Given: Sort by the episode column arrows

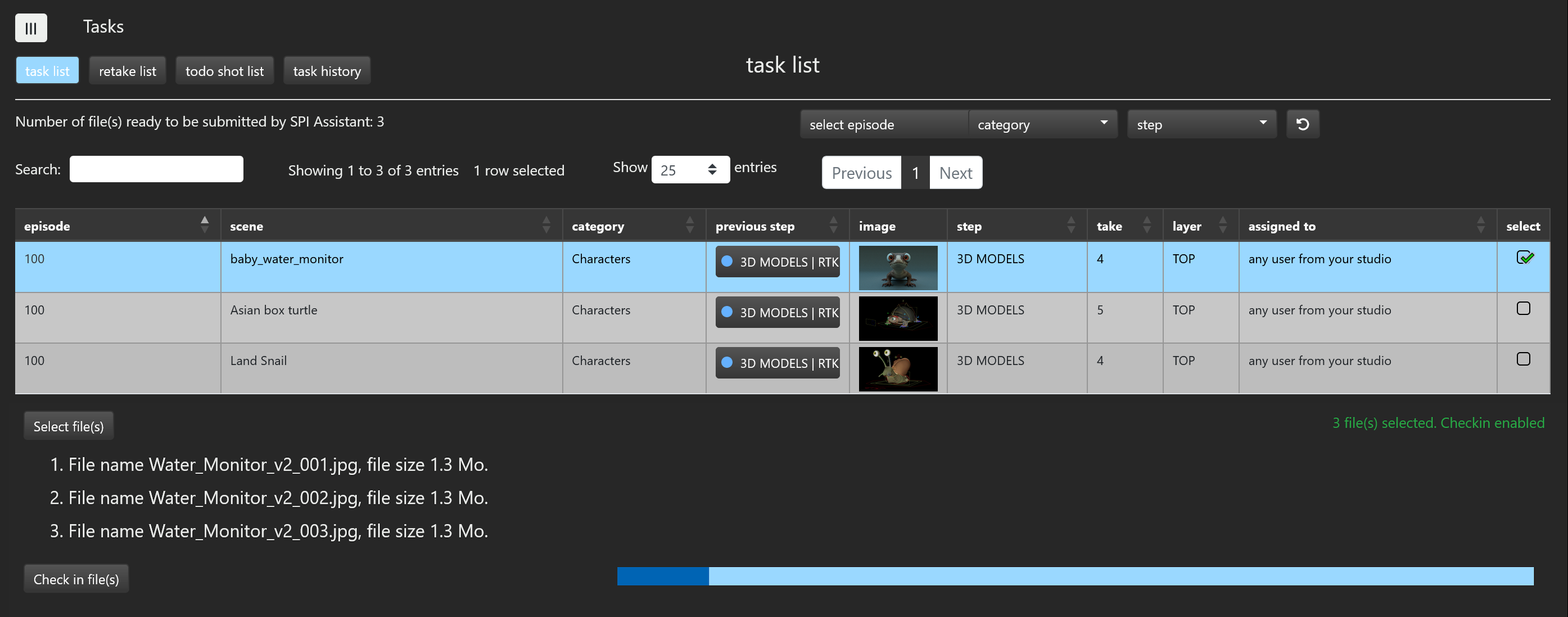Looking at the screenshot, I should tap(205, 225).
